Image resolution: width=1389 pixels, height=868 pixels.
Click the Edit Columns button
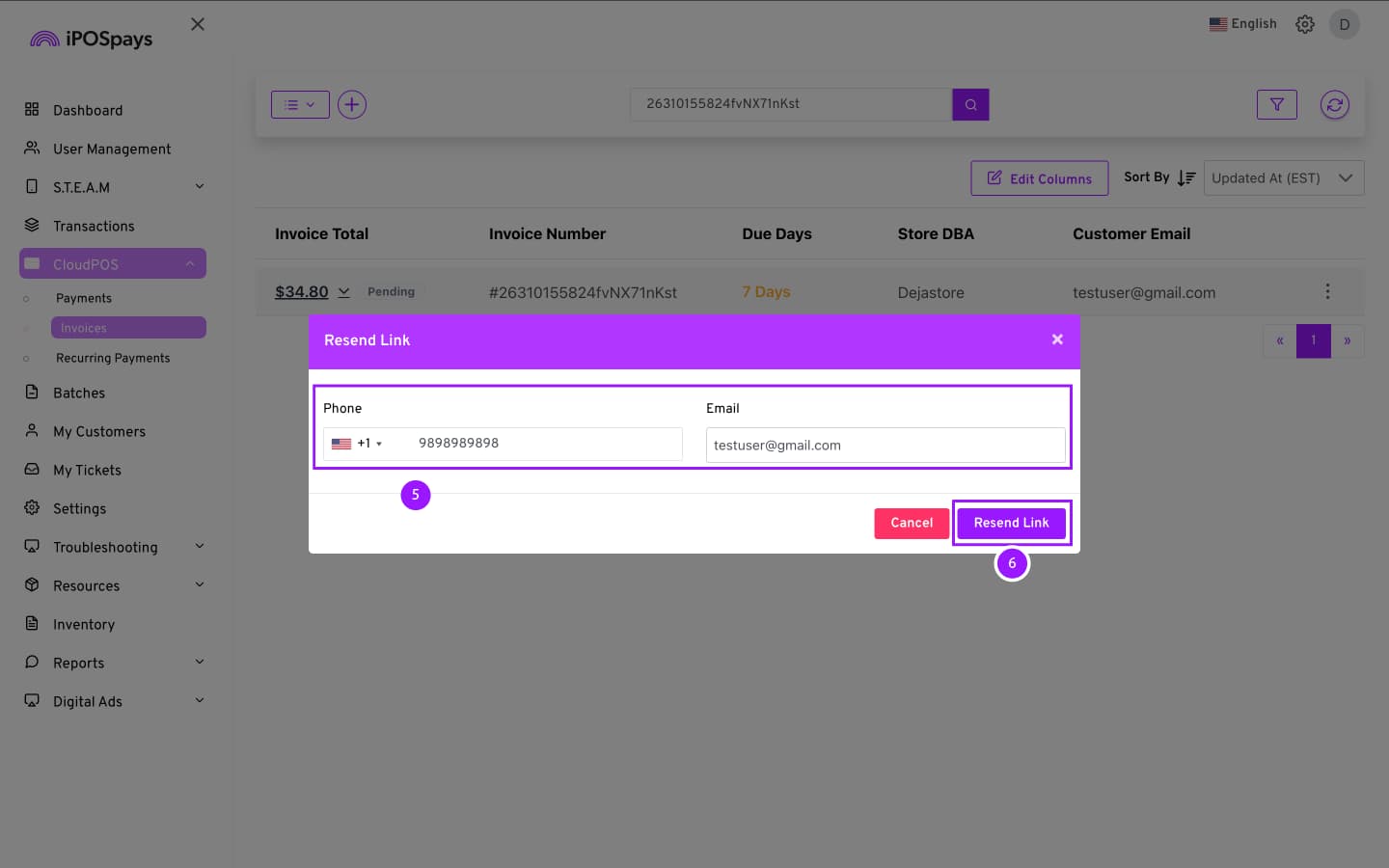click(x=1039, y=178)
